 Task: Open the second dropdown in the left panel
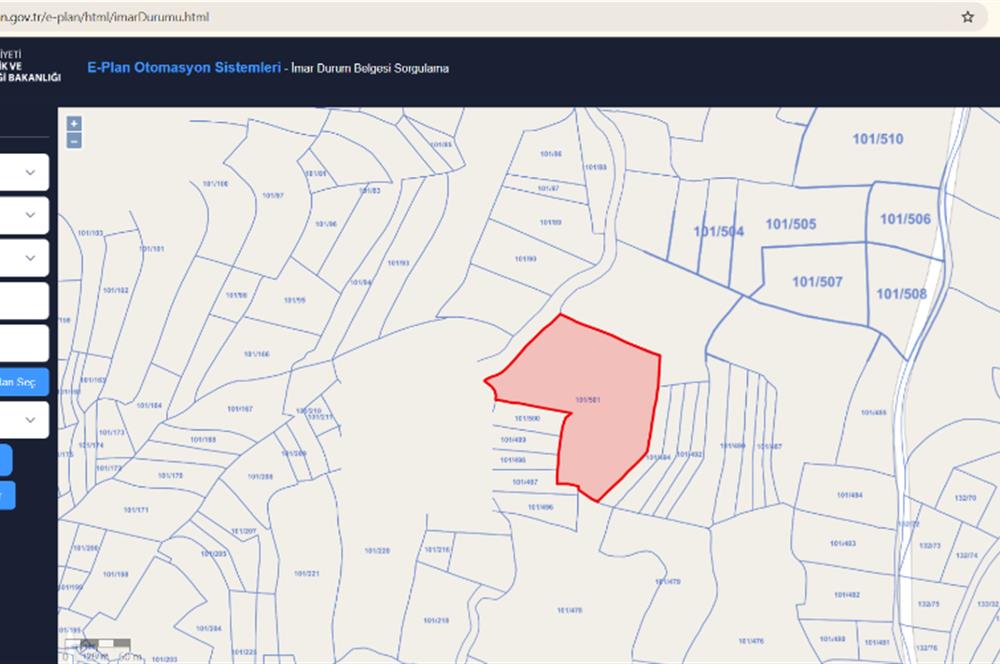(24, 215)
